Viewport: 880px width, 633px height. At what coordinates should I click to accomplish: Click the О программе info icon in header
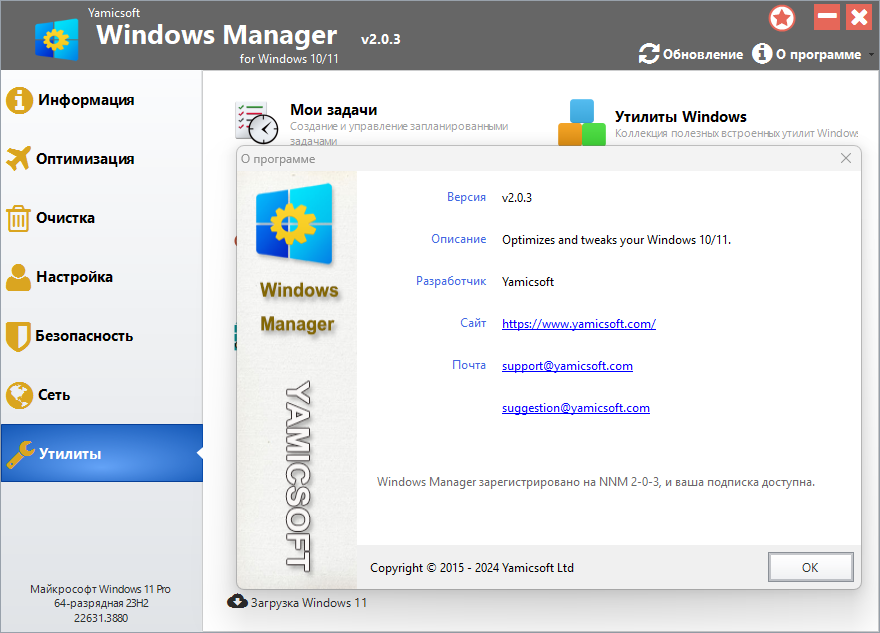tap(762, 54)
